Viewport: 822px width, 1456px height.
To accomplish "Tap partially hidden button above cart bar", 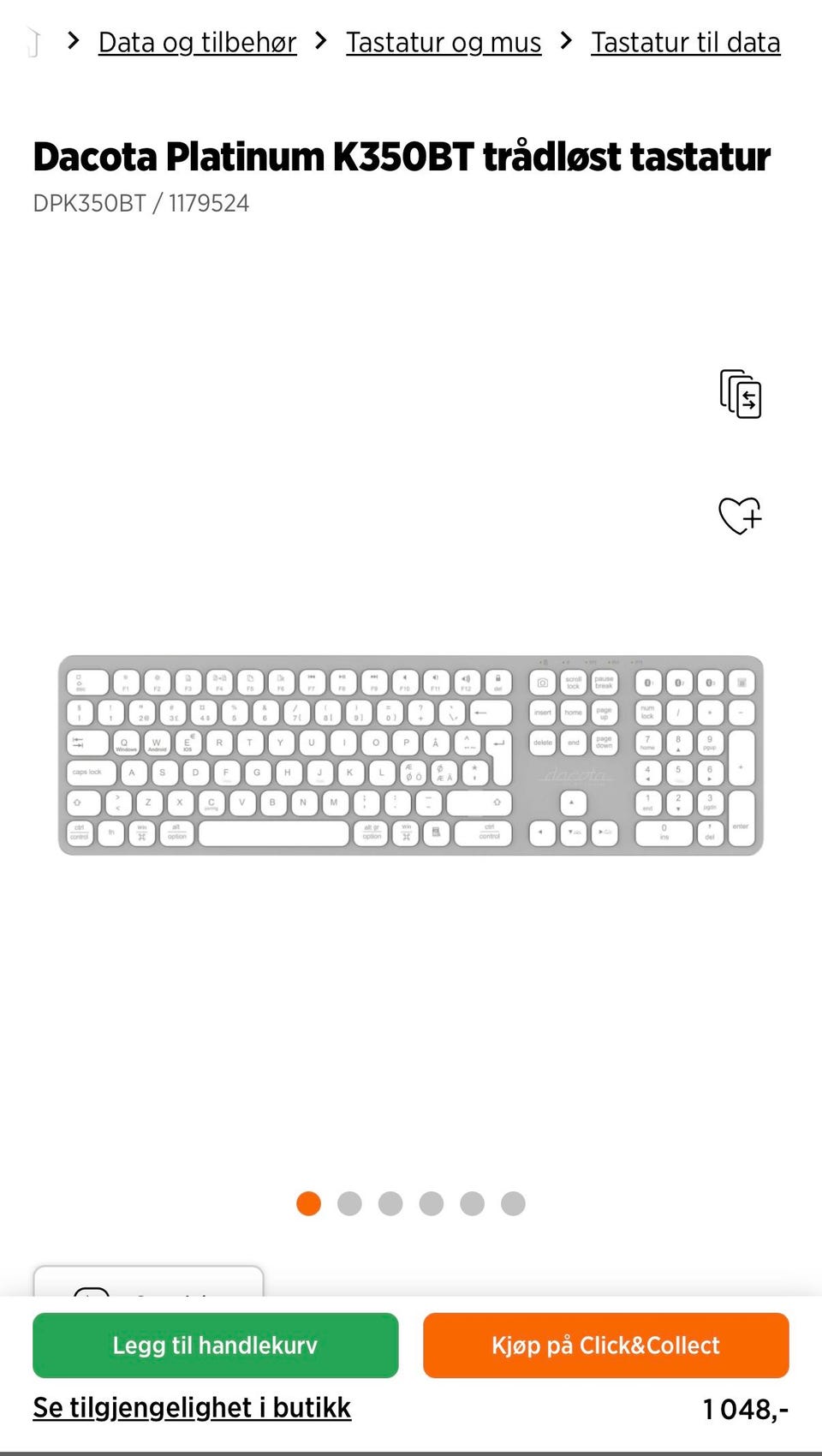I will pyautogui.click(x=148, y=1281).
